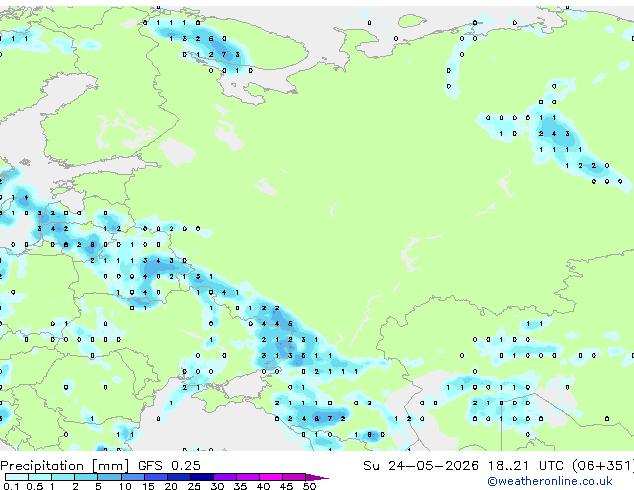Viewport: 634px width, 490px height.
Task: Click the legend tick label '0.5'
Action: pos(35,486)
